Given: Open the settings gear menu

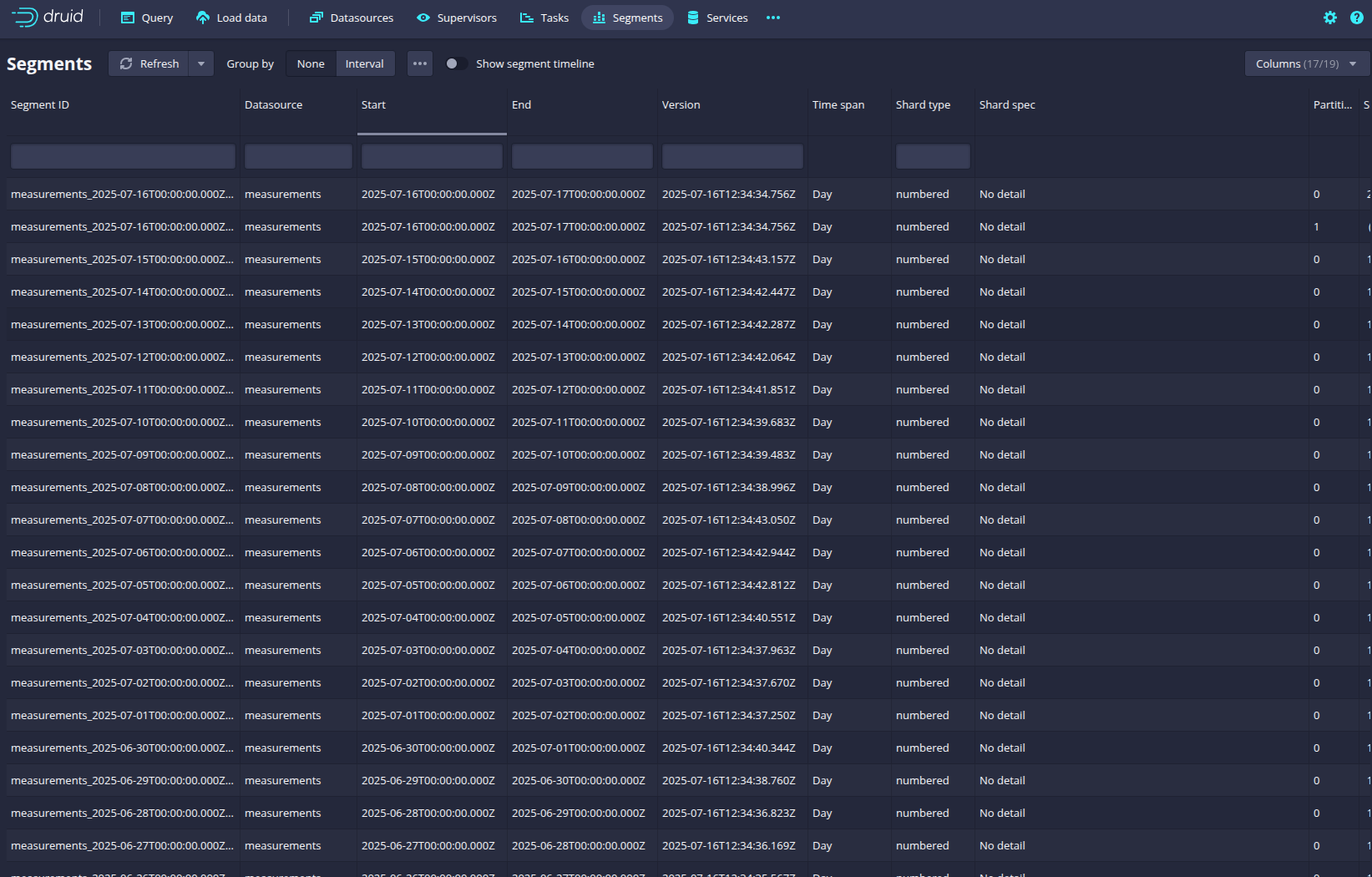Looking at the screenshot, I should point(1330,18).
